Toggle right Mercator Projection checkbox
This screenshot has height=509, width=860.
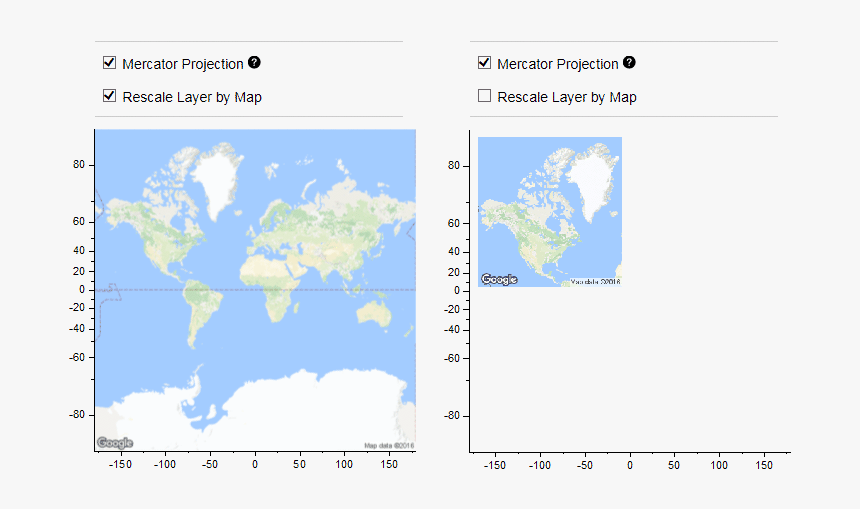point(484,63)
